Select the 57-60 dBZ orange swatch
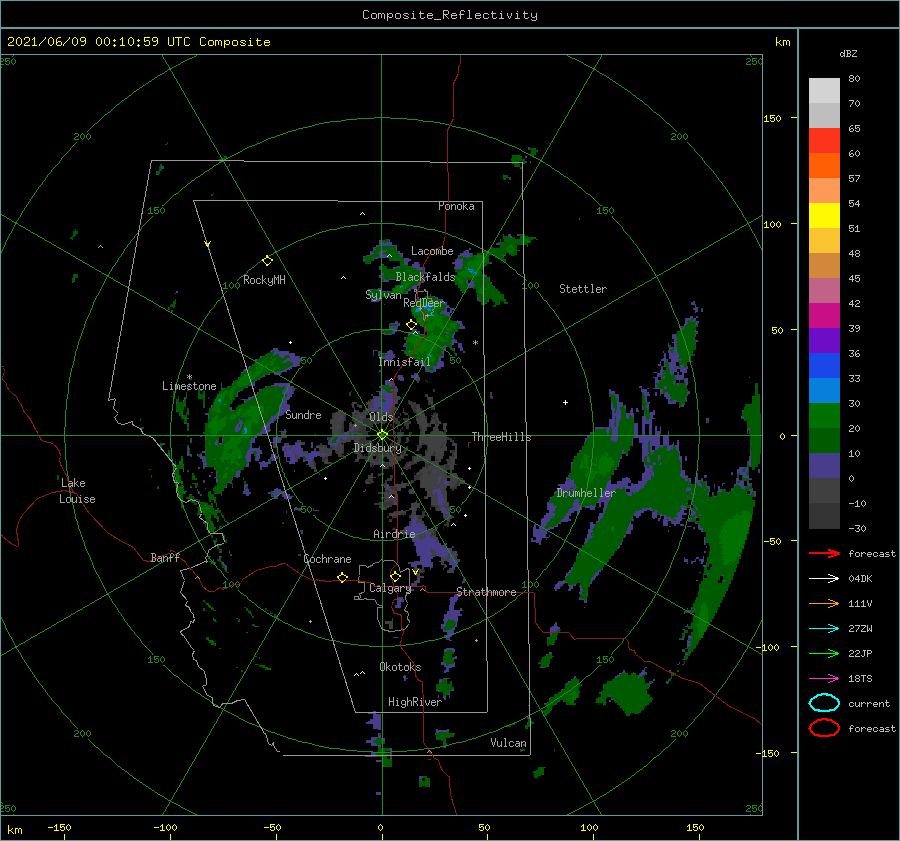The height and width of the screenshot is (841, 900). click(824, 166)
